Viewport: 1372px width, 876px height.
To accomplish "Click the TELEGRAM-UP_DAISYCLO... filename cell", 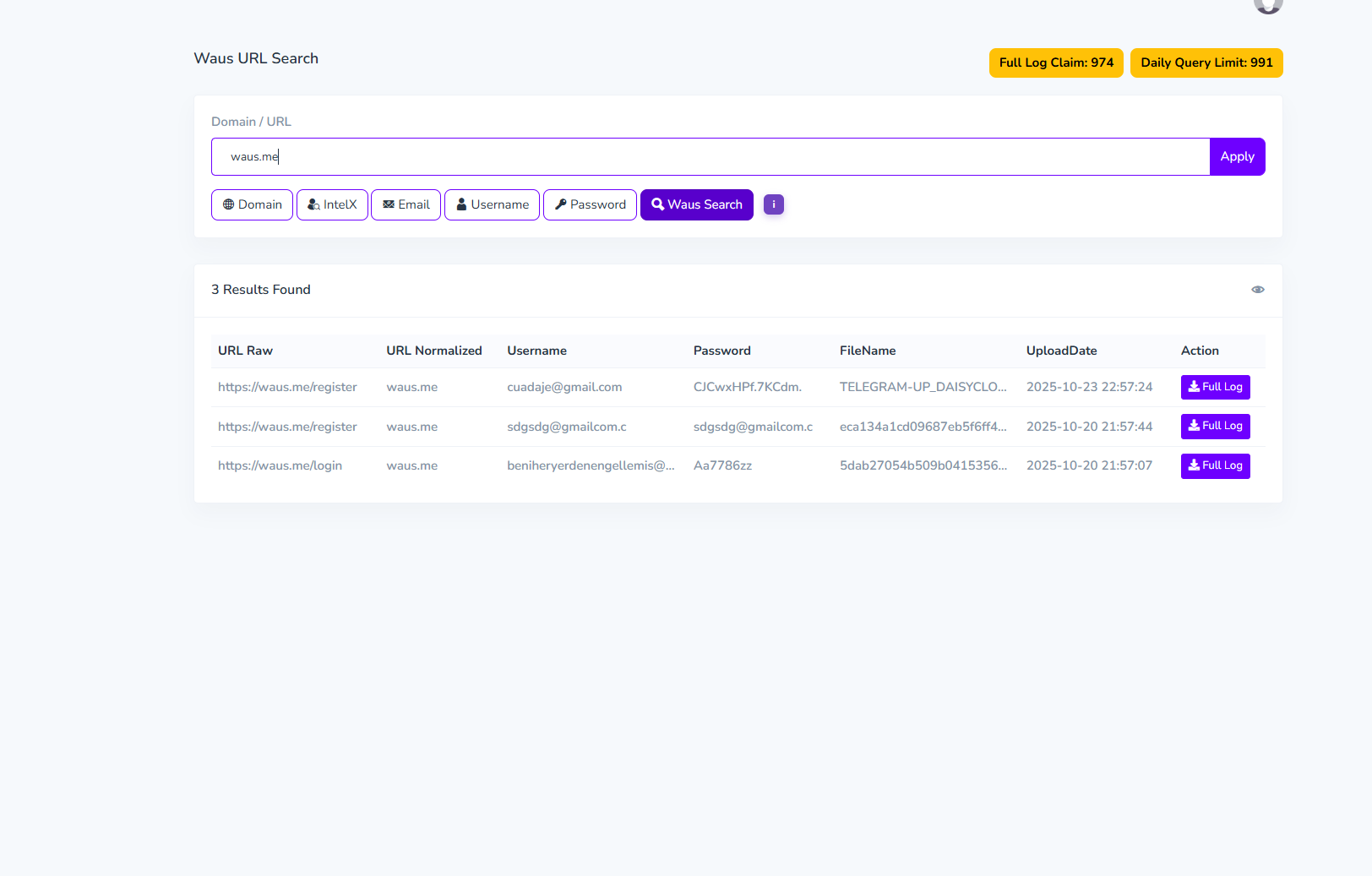I will (x=923, y=387).
